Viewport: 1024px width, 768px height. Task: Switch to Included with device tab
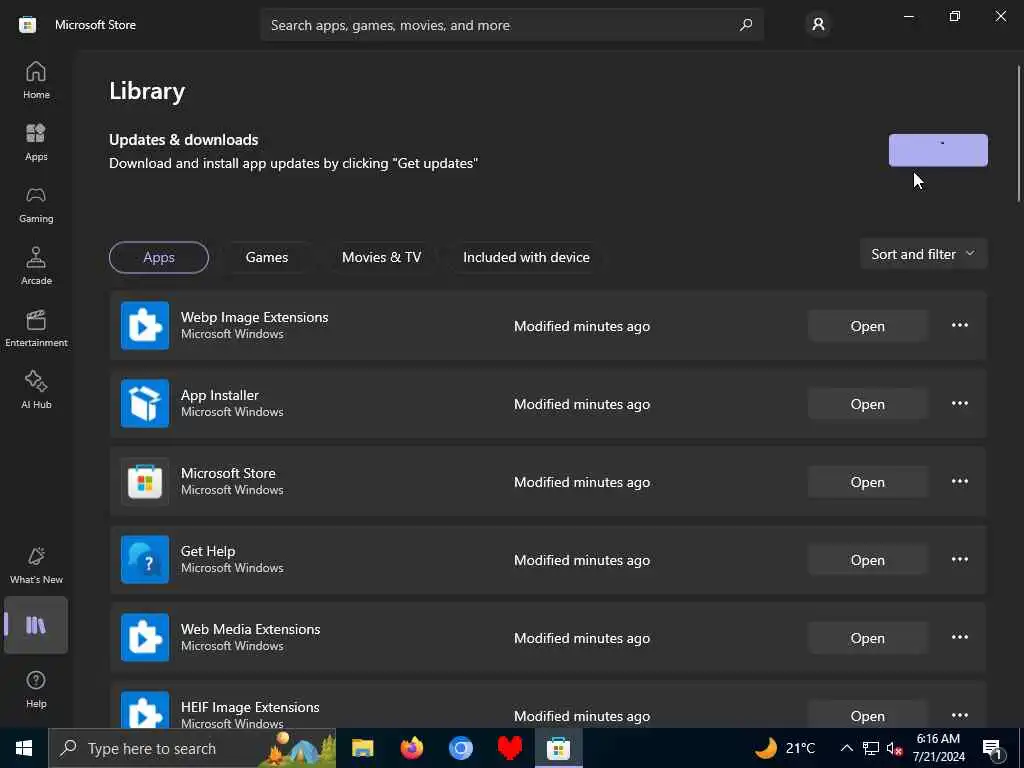click(526, 257)
